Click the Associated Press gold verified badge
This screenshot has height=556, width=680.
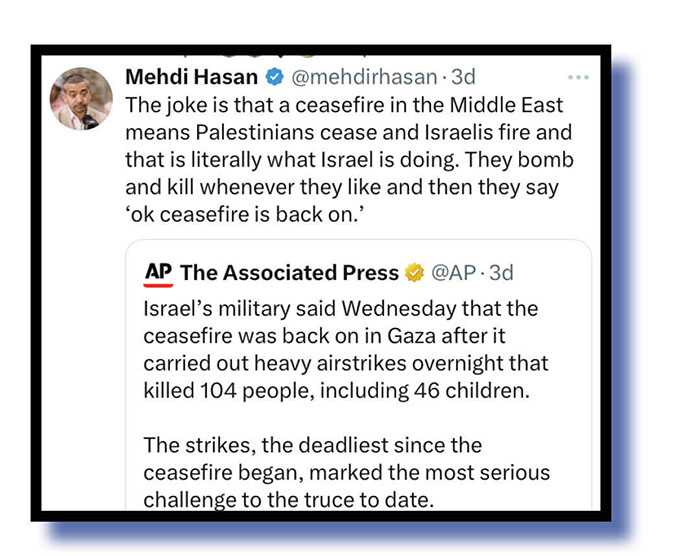414,272
